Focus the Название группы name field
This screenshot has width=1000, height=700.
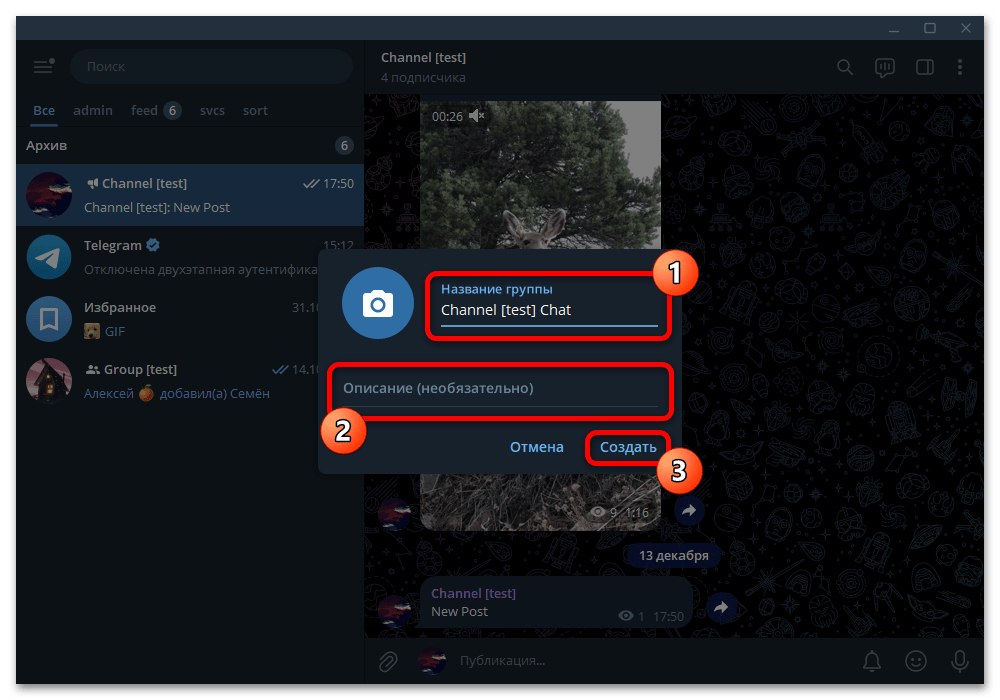point(548,306)
